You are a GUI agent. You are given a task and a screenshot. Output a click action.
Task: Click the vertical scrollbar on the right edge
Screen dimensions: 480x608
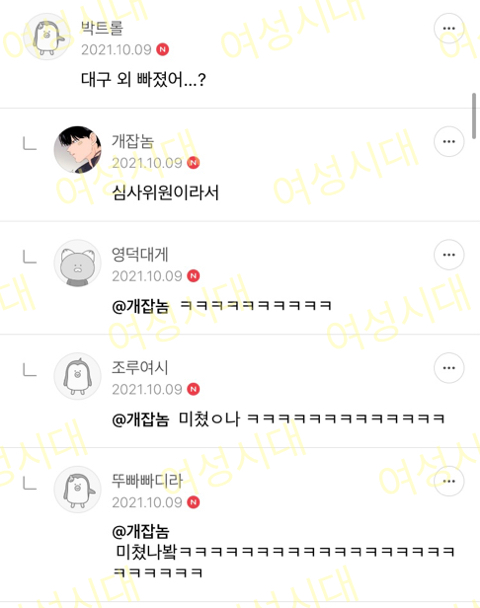click(x=474, y=116)
